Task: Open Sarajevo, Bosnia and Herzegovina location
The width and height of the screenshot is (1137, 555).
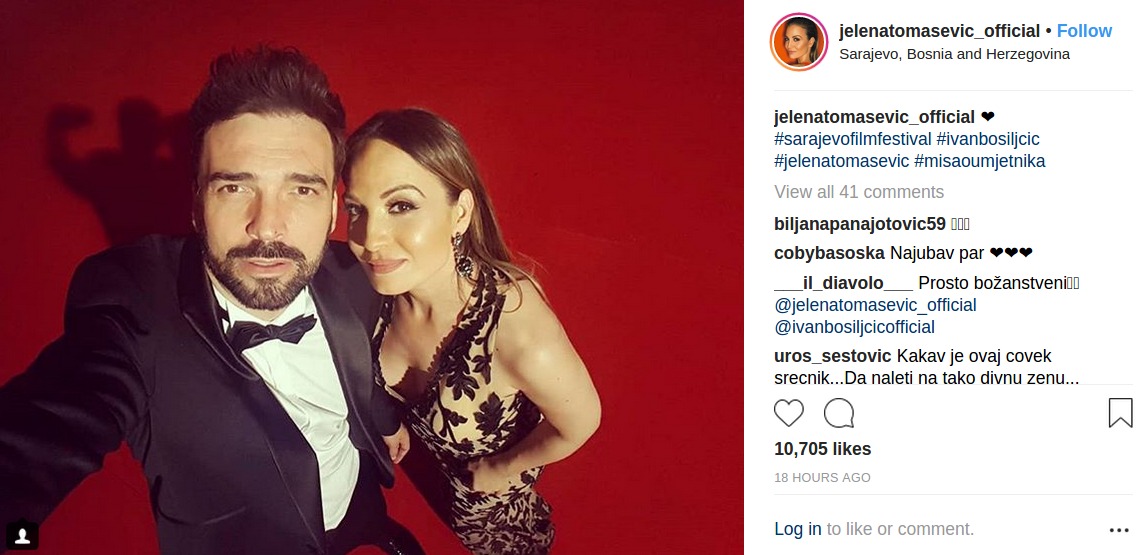Action: point(954,54)
